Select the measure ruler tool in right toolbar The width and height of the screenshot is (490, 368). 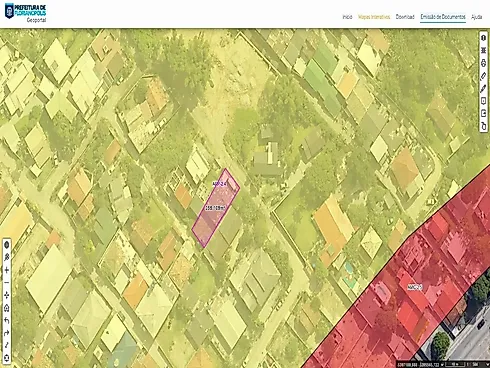point(483,76)
